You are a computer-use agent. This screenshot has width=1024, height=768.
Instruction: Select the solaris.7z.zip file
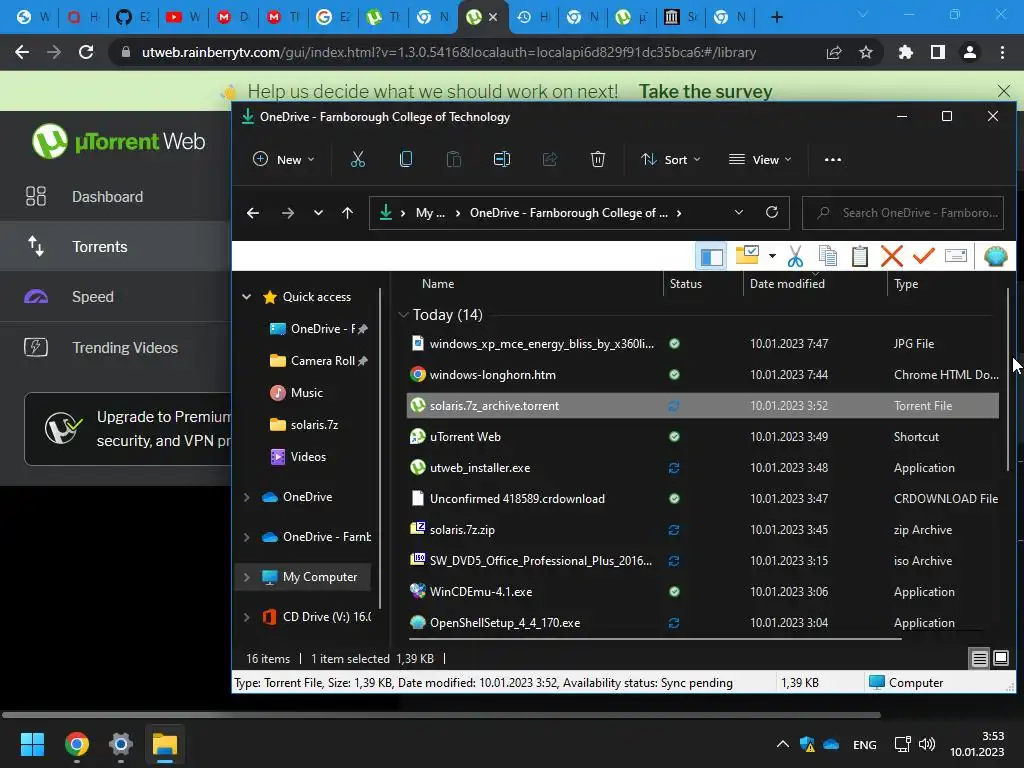[703, 530]
